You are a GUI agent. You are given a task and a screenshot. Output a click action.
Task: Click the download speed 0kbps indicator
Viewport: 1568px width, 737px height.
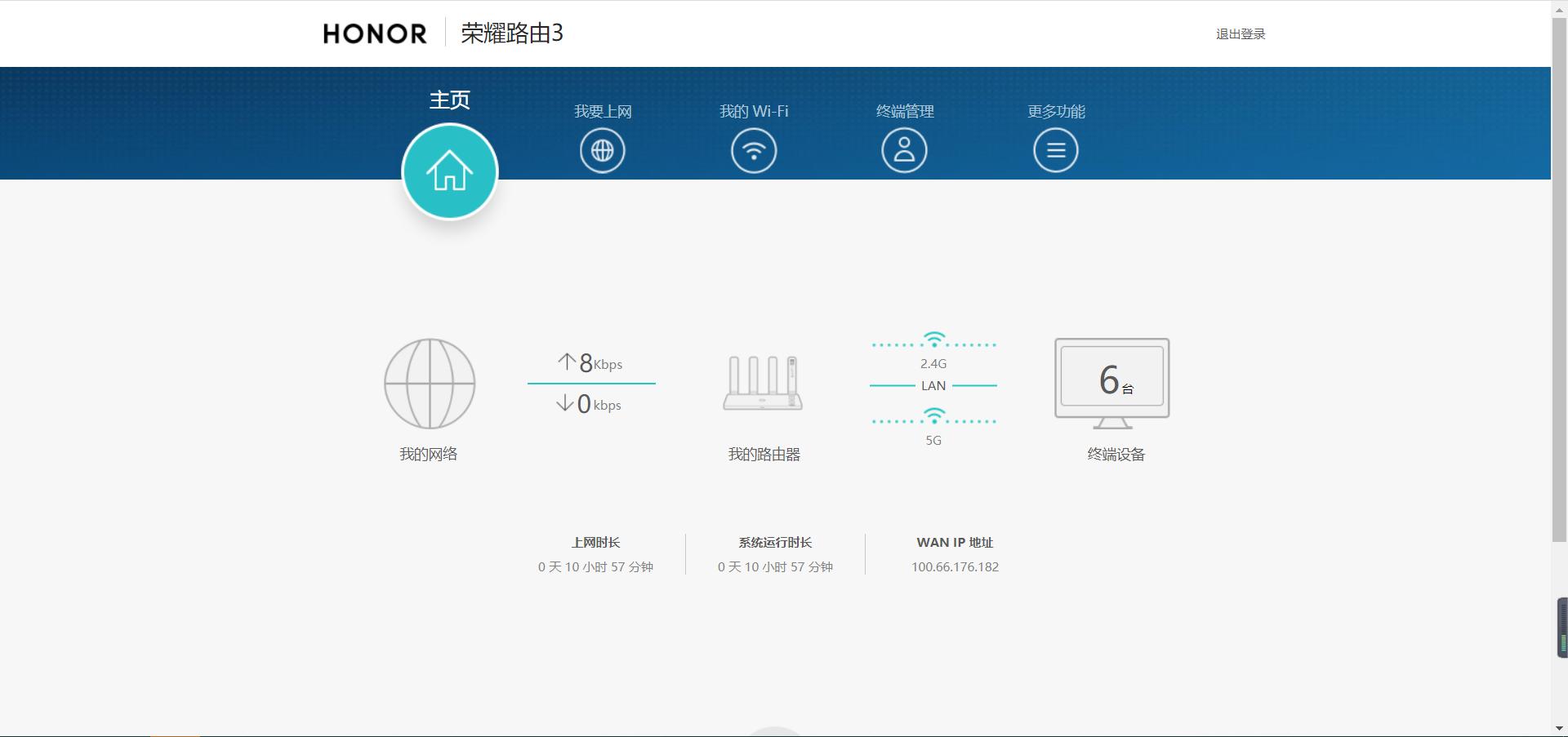(x=590, y=403)
